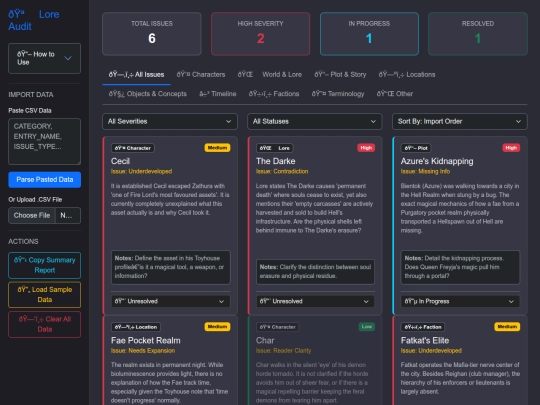
Task: Switch to the Objects & Concepts tab
Action: pyautogui.click(x=147, y=94)
